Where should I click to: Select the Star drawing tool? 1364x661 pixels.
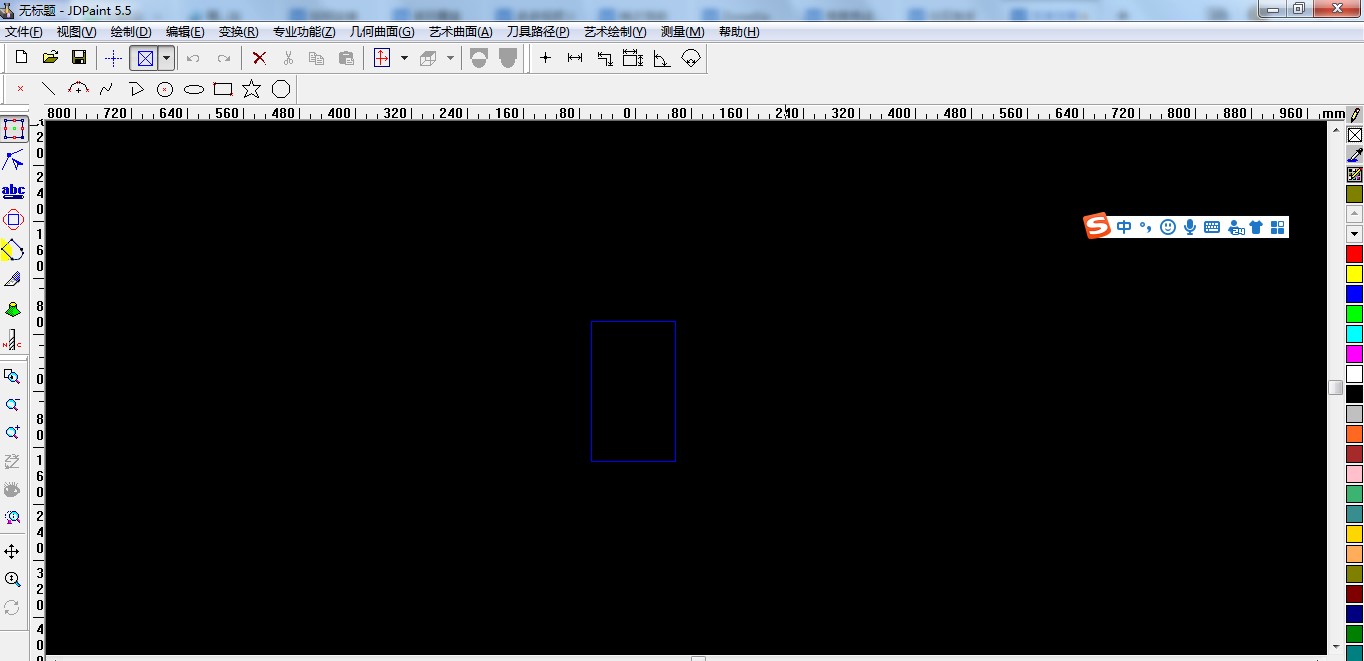pos(251,88)
